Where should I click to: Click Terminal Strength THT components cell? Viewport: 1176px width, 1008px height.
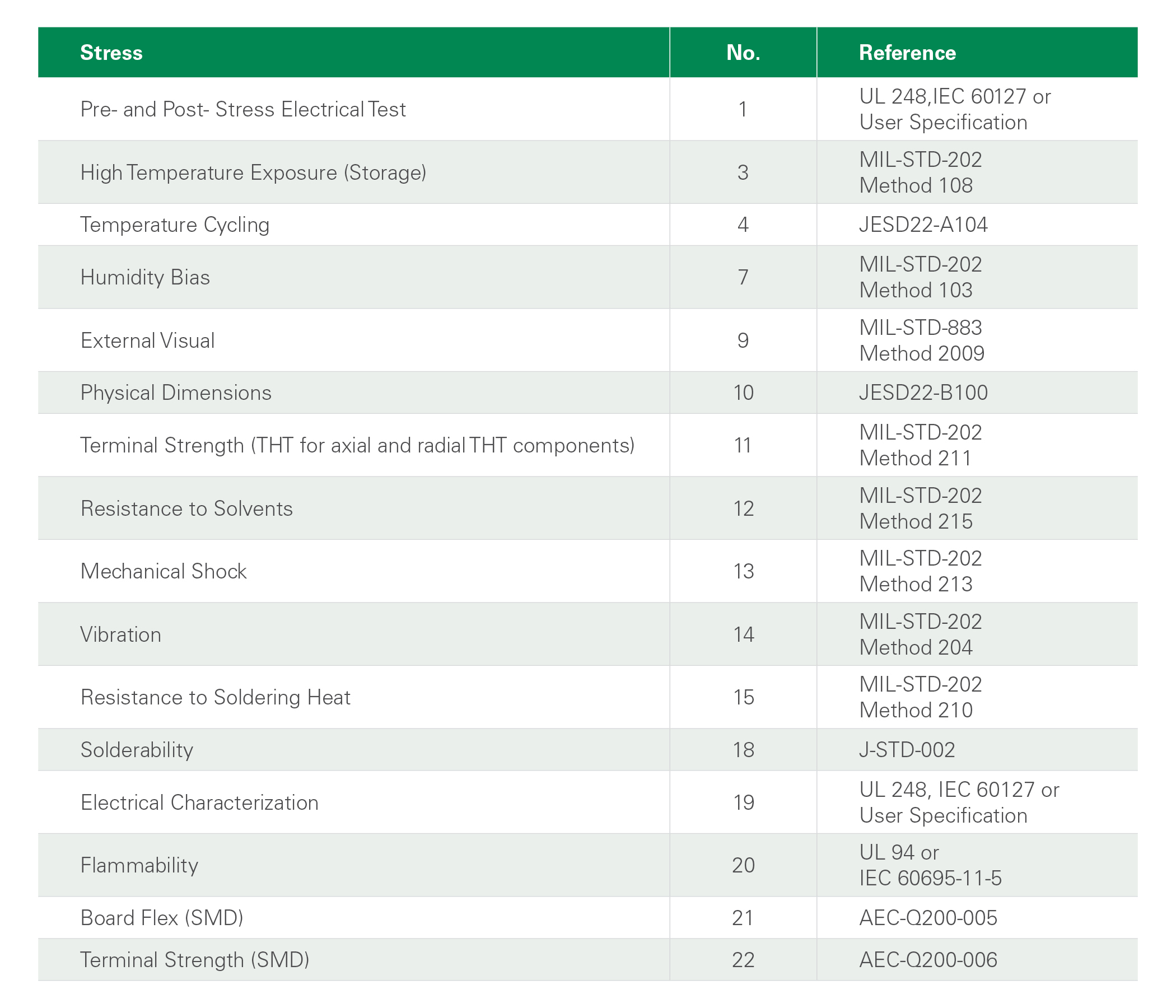(x=357, y=445)
